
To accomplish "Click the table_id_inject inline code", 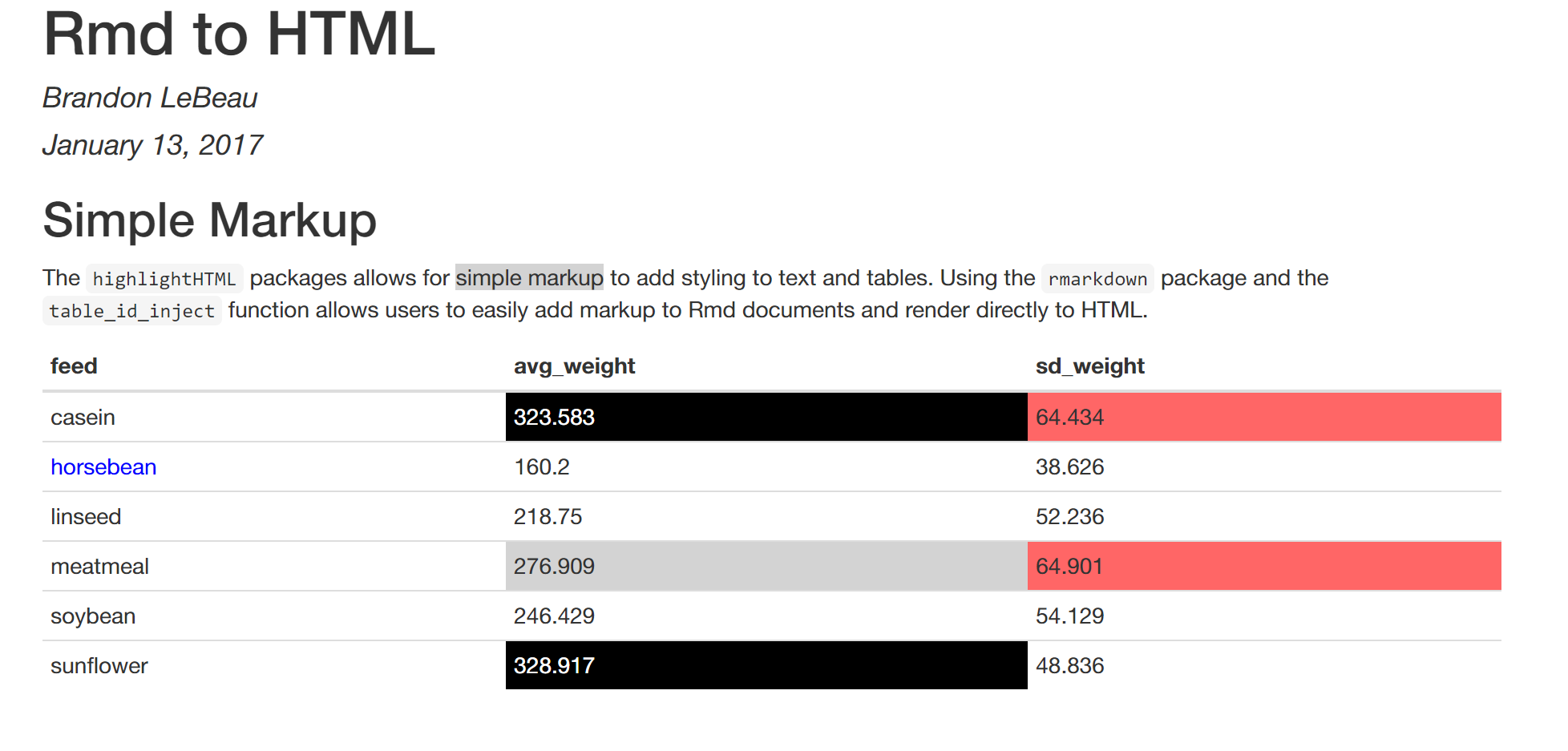I will click(x=131, y=311).
